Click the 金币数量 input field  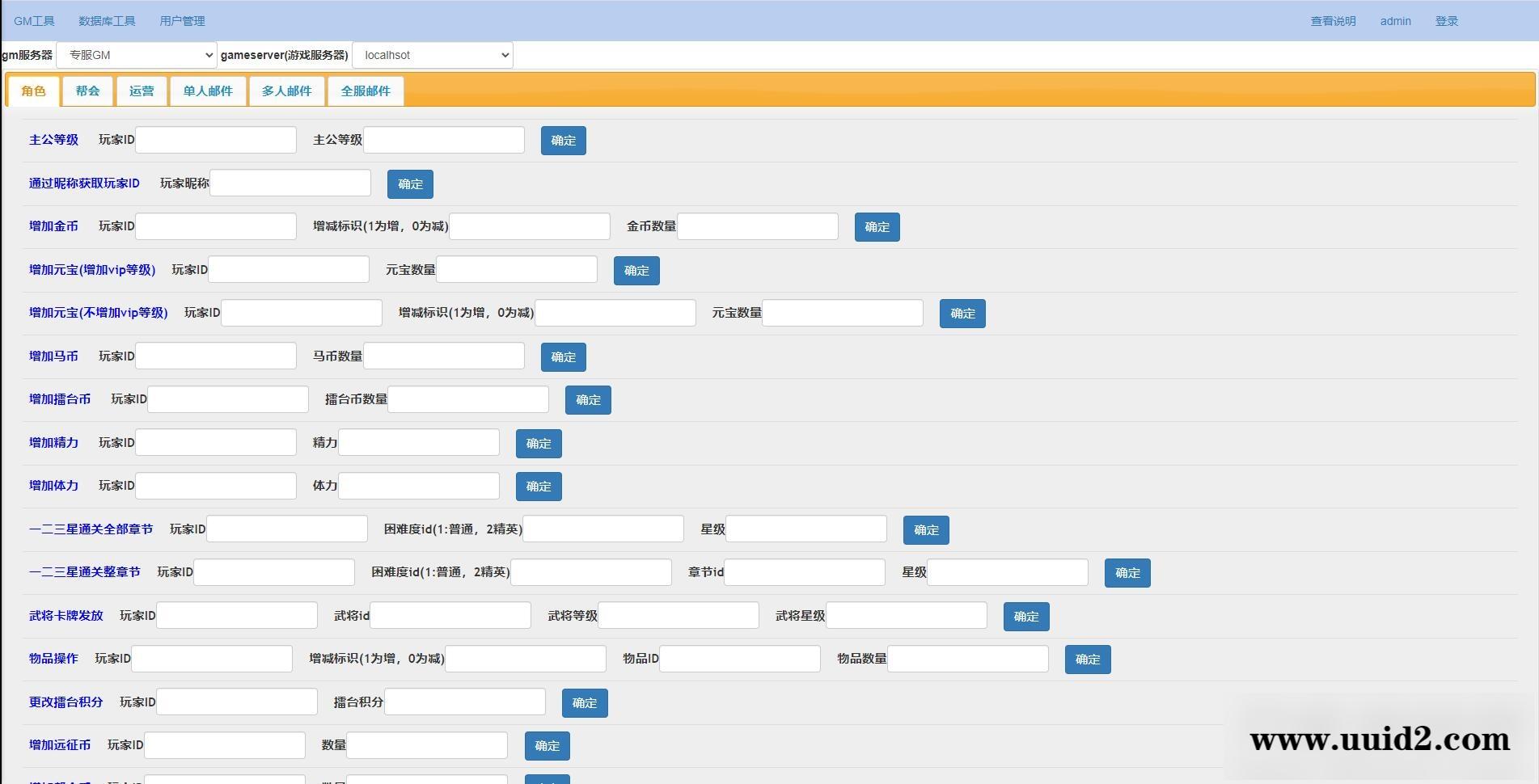pos(757,226)
